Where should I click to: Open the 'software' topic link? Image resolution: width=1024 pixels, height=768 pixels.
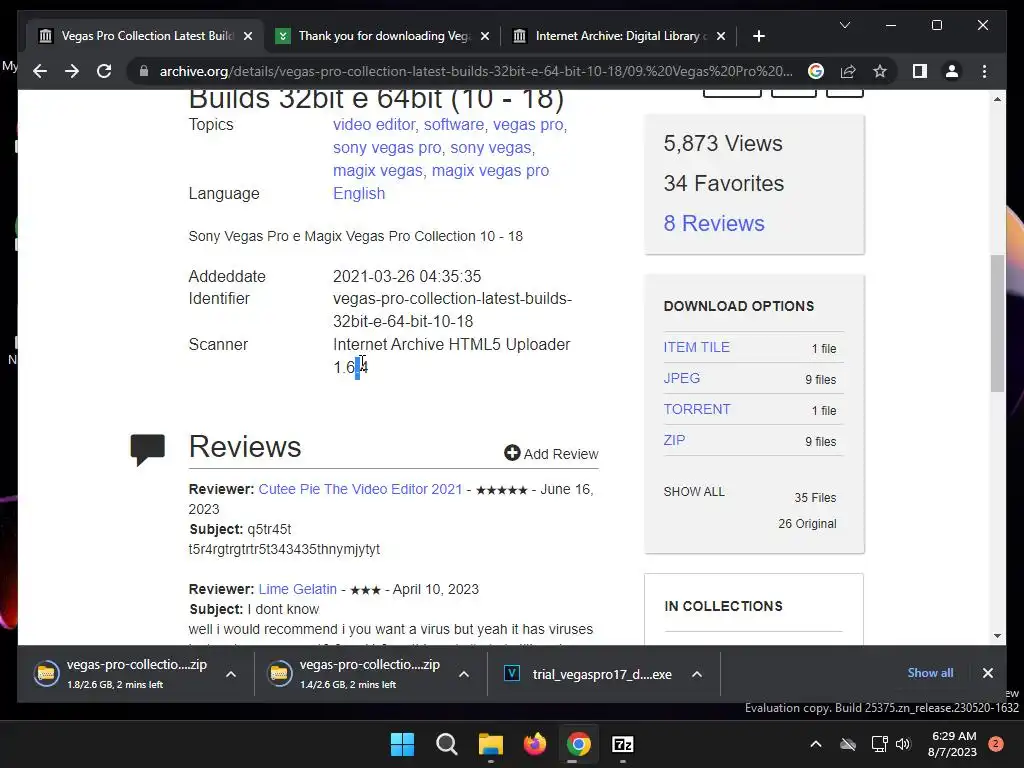pyautogui.click(x=454, y=124)
